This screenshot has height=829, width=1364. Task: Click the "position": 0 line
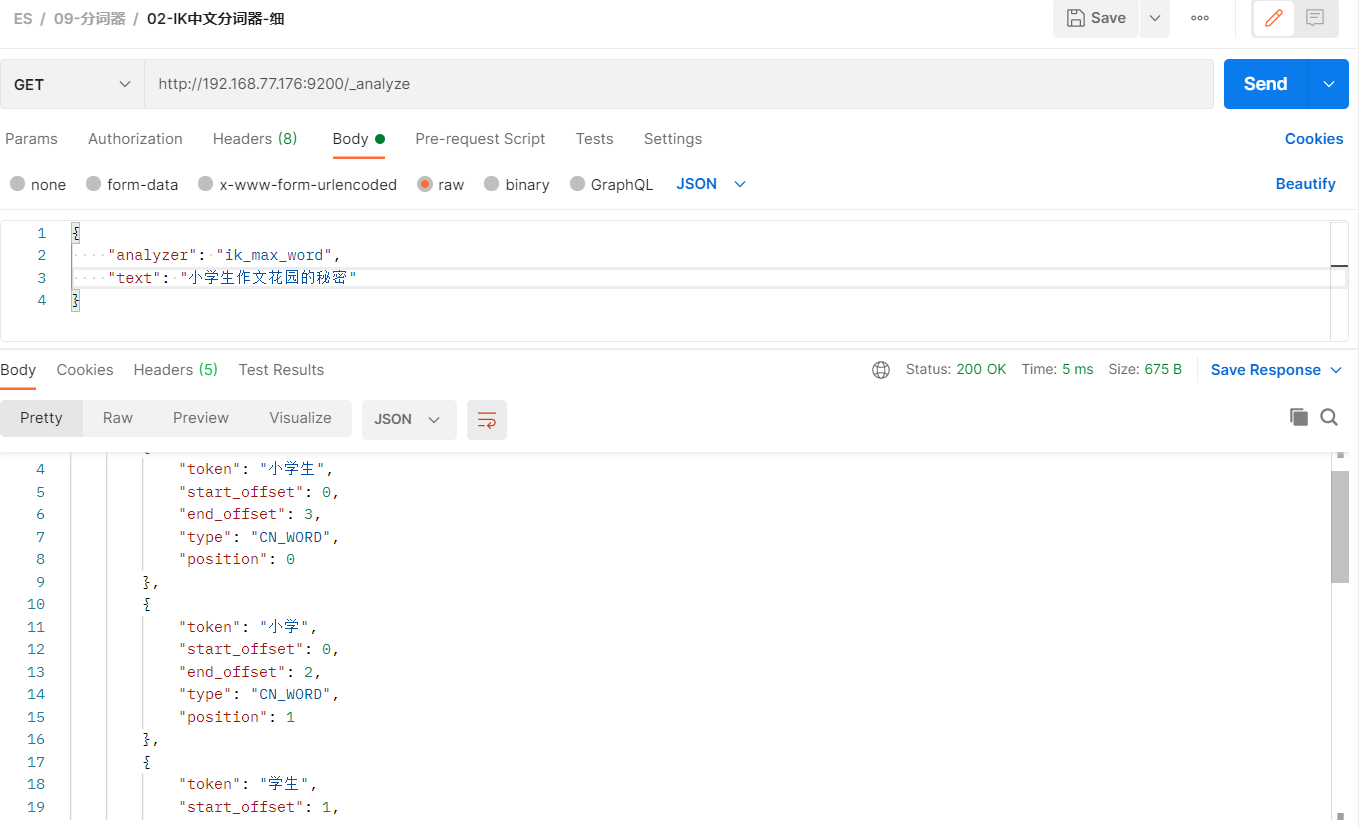(x=237, y=559)
